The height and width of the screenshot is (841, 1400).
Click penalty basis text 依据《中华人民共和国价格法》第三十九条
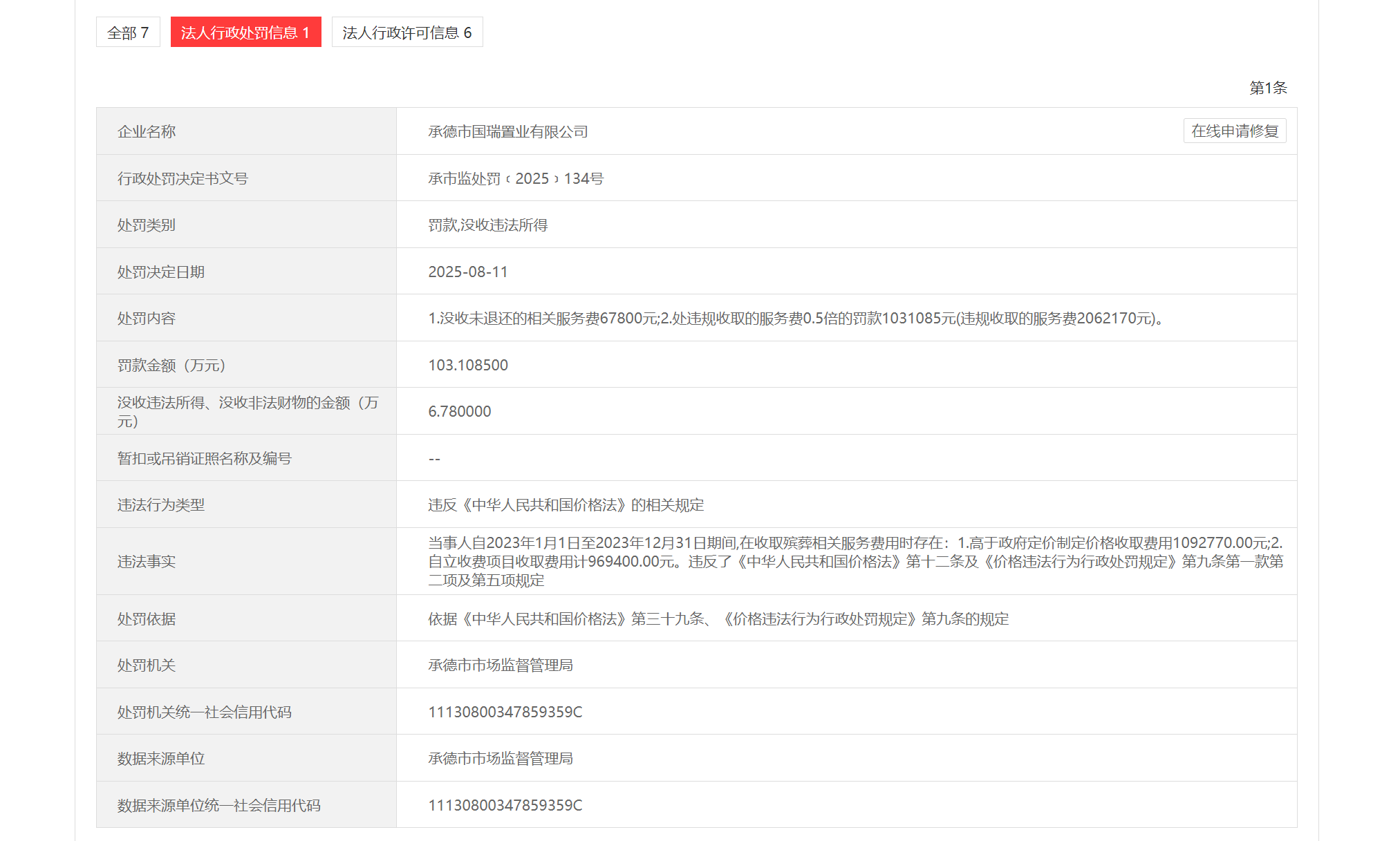coord(718,619)
